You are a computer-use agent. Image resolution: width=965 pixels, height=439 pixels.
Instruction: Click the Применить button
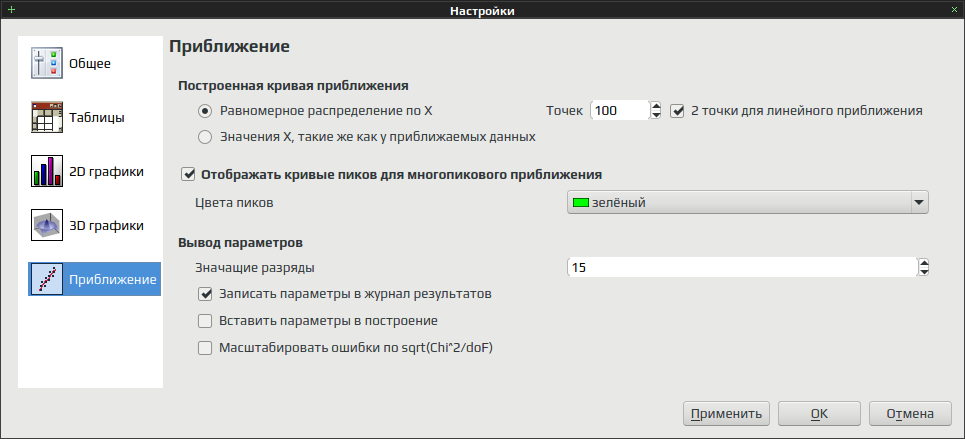[x=726, y=414]
